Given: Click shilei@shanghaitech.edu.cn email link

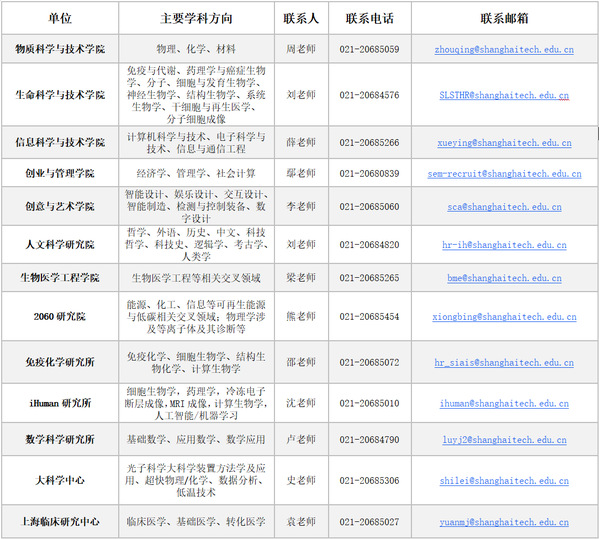Looking at the screenshot, I should click(x=504, y=481).
